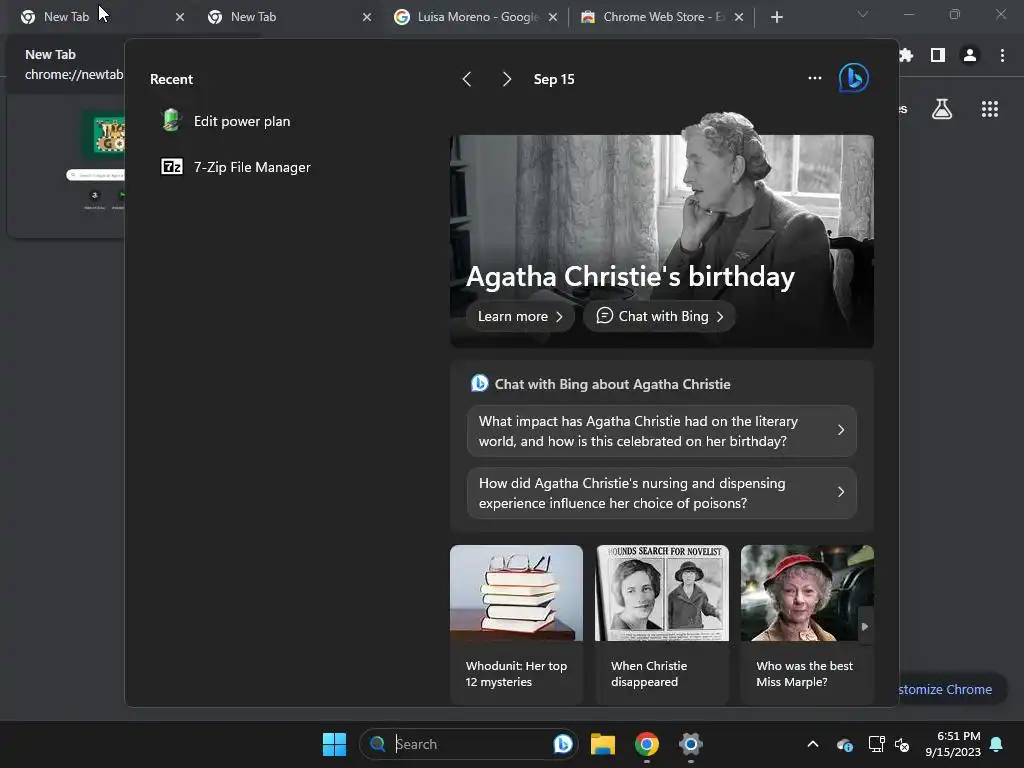Open the Bing chat icon in search panel

(854, 78)
